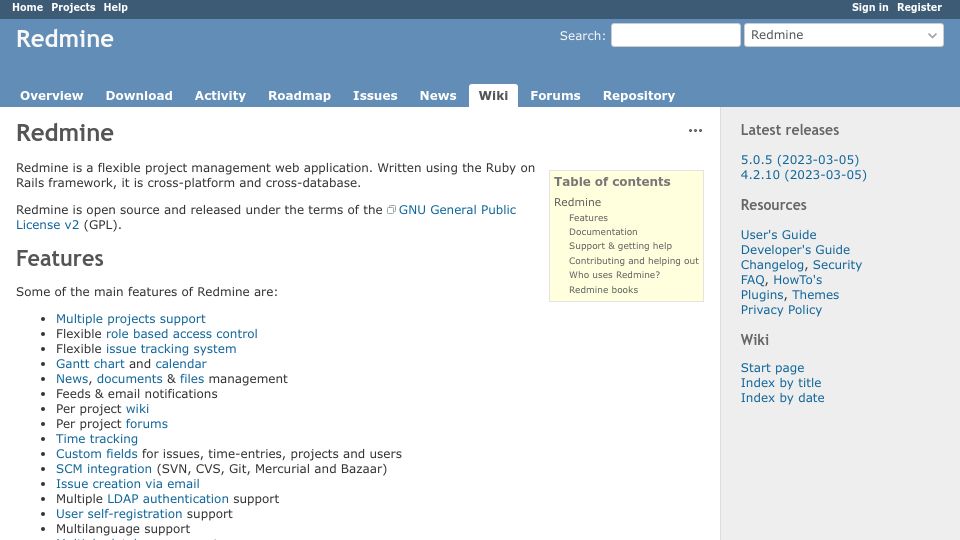Open the Changelog link
This screenshot has height=540, width=960.
pyautogui.click(x=772, y=265)
